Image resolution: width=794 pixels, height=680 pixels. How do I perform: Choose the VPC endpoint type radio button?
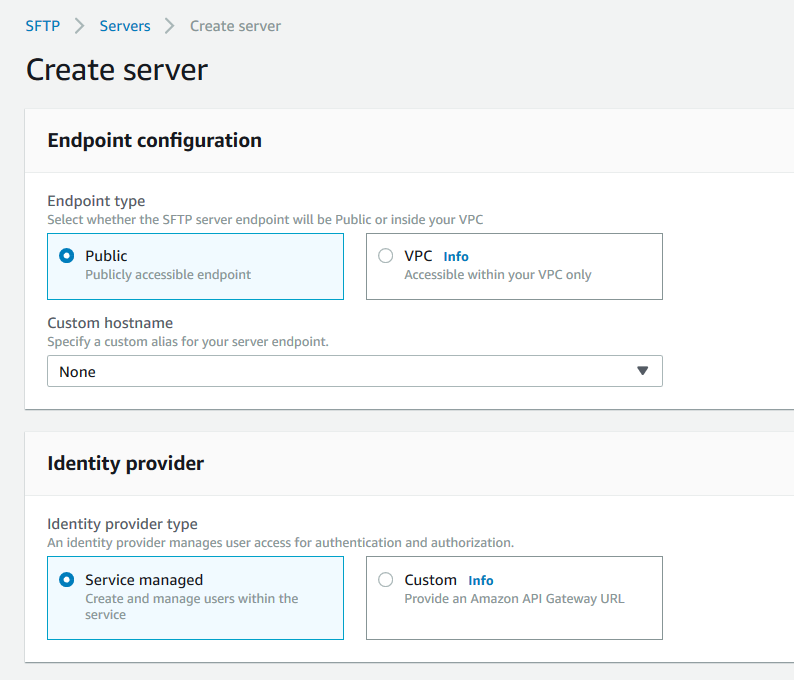(386, 256)
